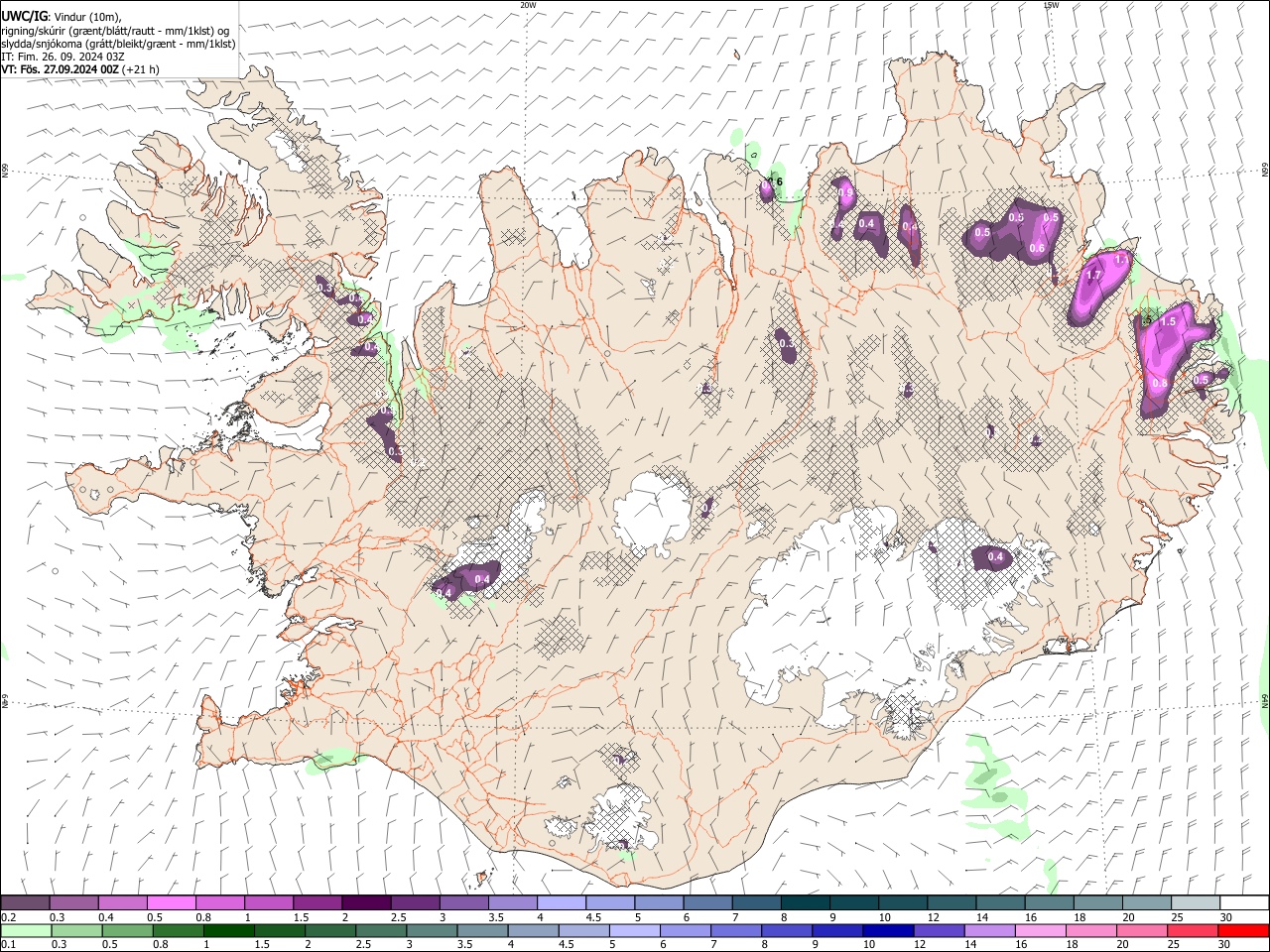This screenshot has width=1270, height=952.
Task: Click the 'rigning/skúrir' legend description line
Action: click(115, 31)
